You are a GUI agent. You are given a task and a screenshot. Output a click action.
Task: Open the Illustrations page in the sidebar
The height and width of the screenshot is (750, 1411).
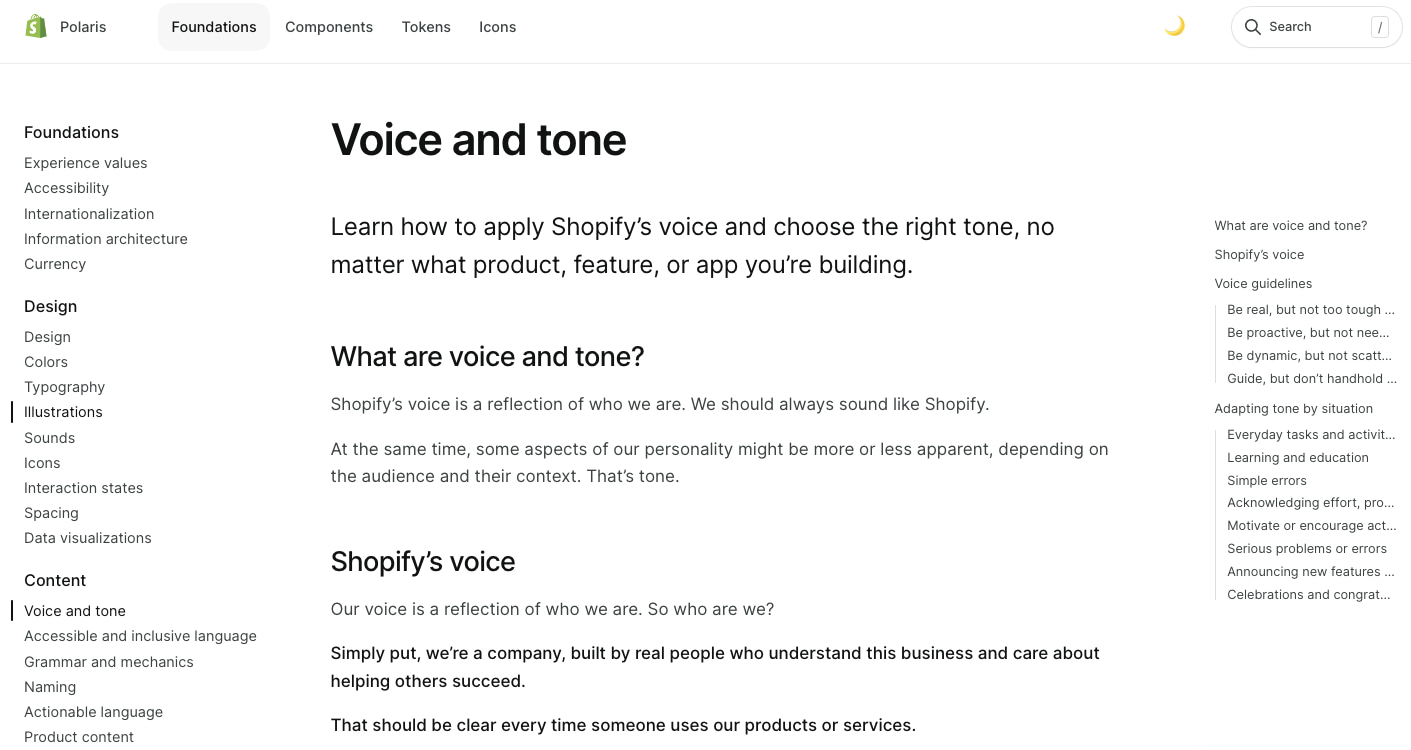63,412
